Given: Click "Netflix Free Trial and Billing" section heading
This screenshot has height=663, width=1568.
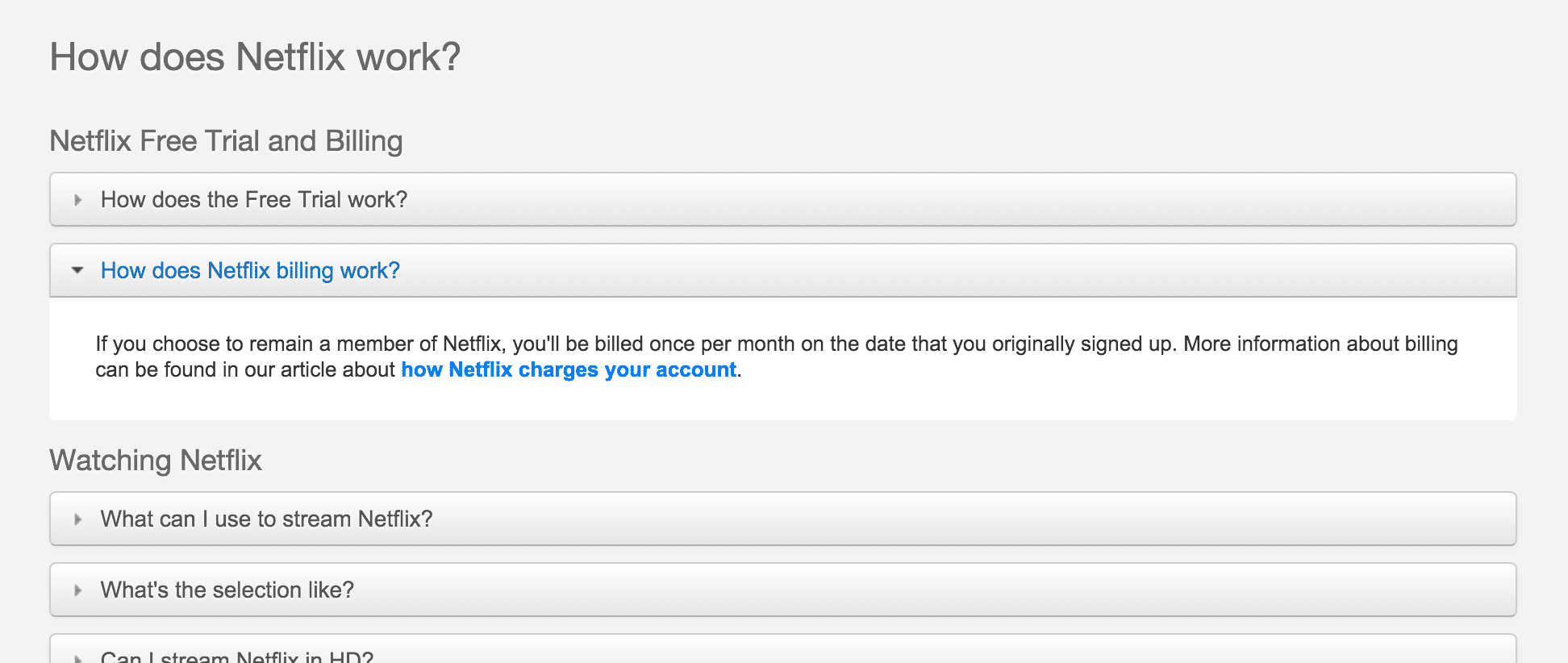Looking at the screenshot, I should pos(226,141).
